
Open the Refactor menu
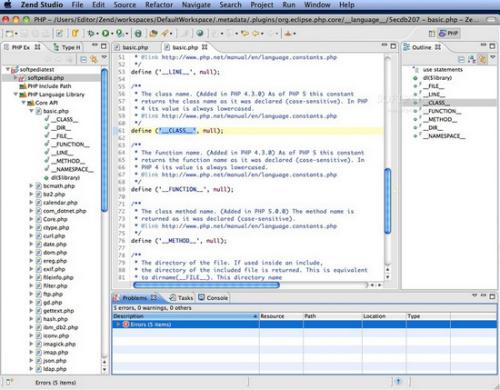pos(159,5)
